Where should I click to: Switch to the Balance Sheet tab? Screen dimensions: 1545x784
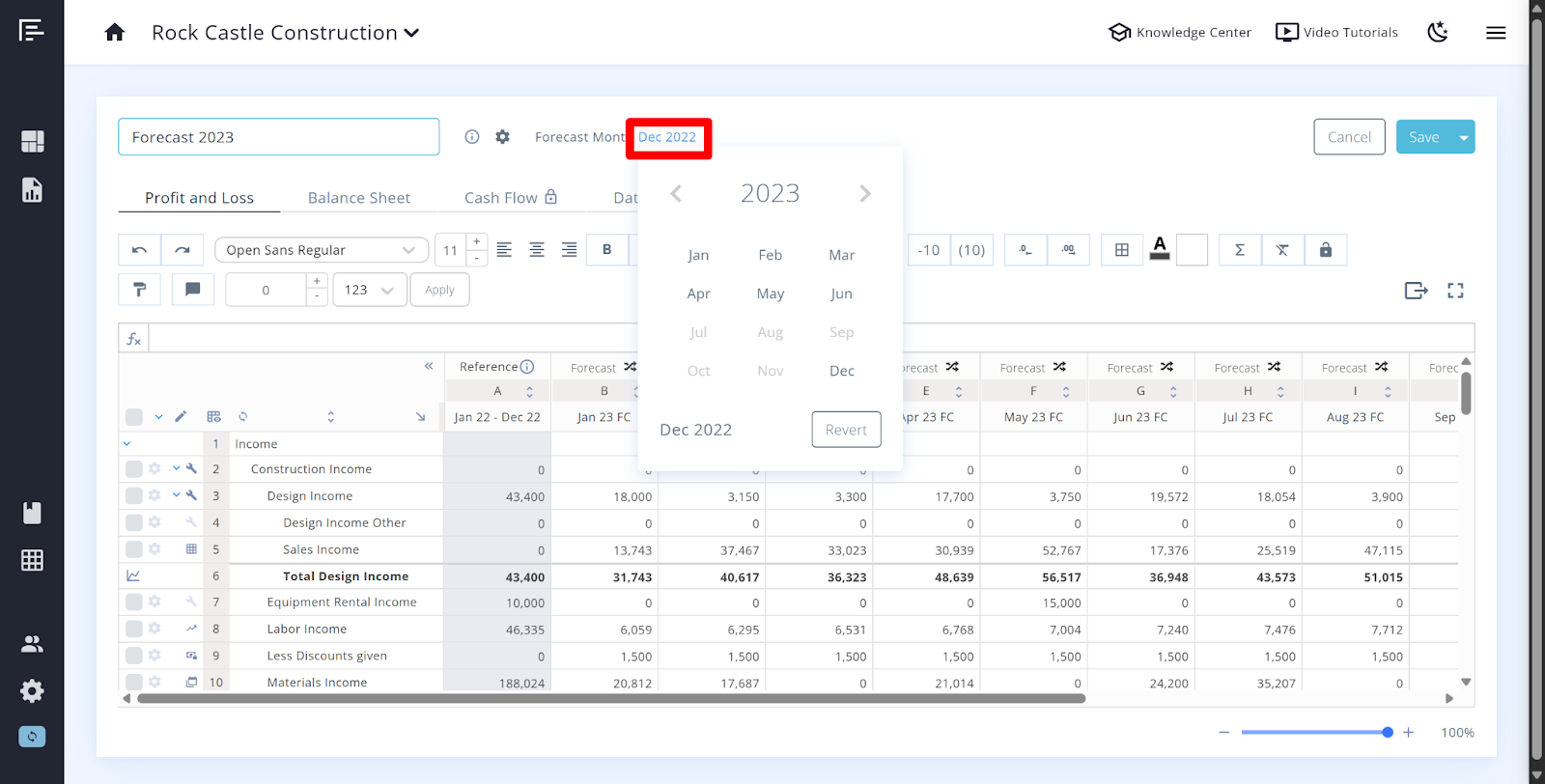point(359,198)
